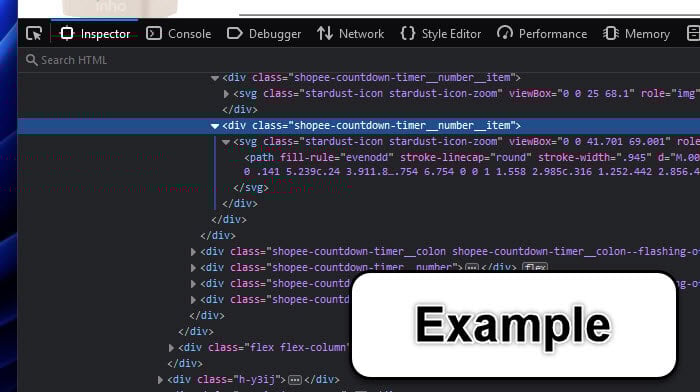
Task: Collapse the first countdown-timer__number__item div
Action: [x=215, y=78]
